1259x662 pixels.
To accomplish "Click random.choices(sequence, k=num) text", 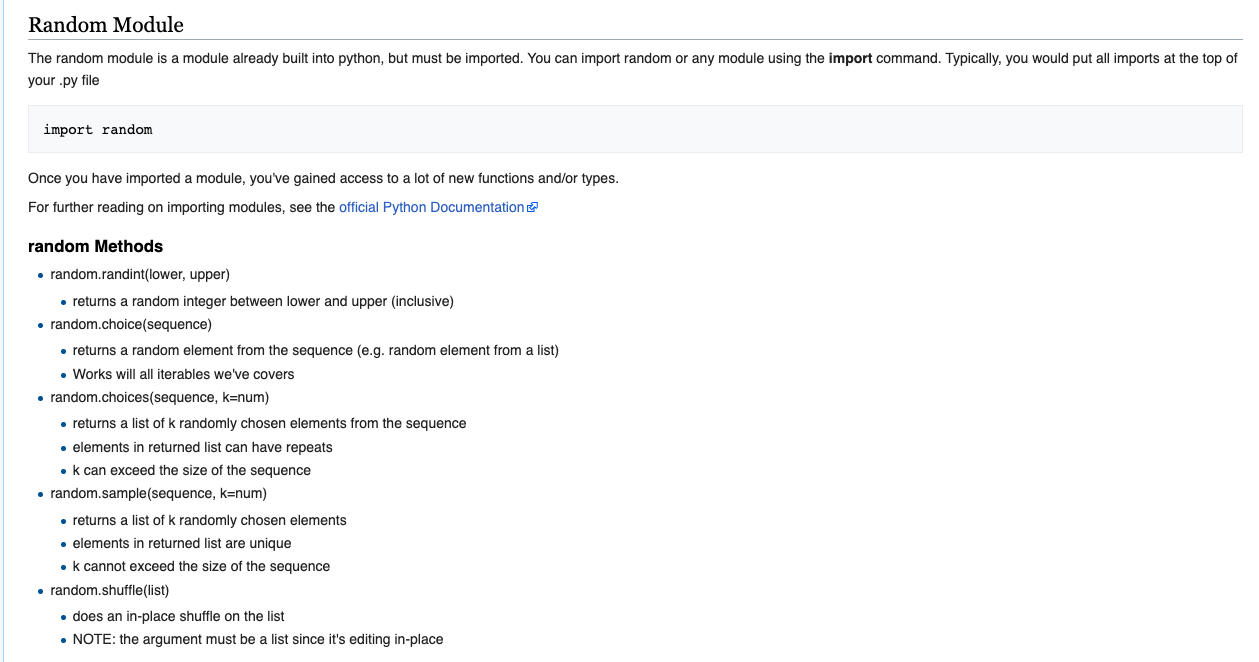I will (160, 397).
